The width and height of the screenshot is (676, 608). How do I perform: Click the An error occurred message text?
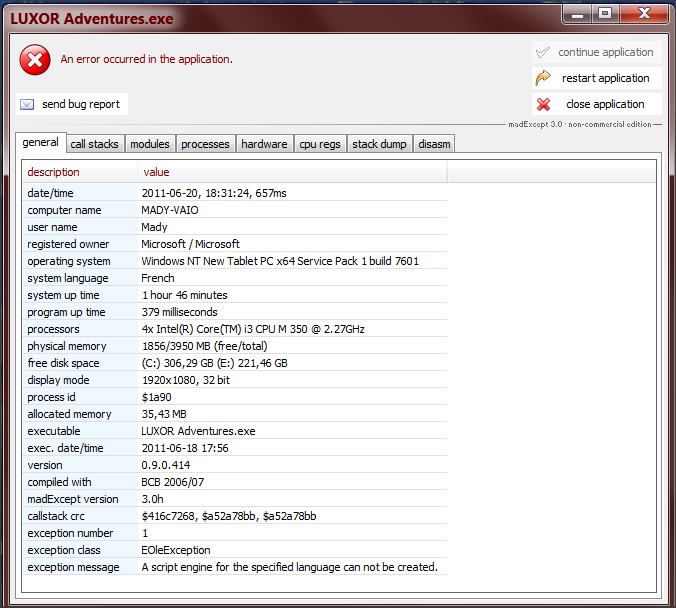[147, 59]
